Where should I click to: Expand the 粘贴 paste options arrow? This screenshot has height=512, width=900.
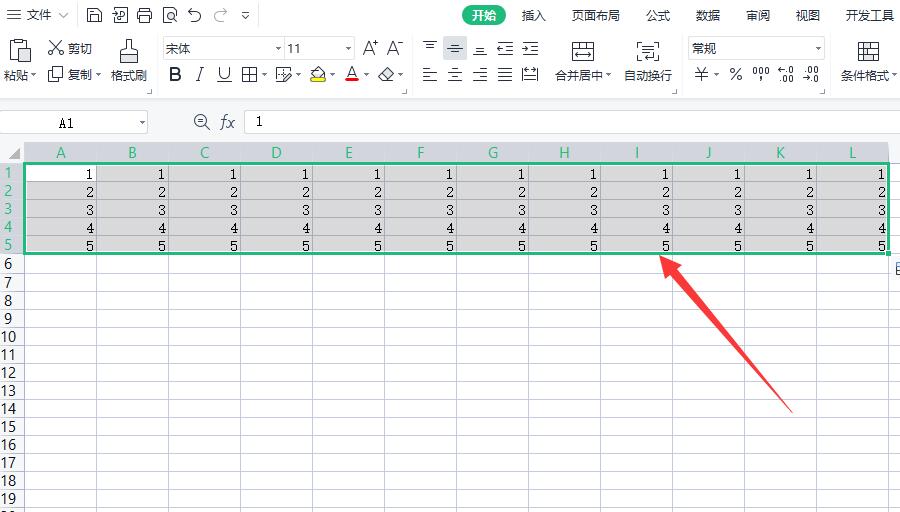coord(34,75)
